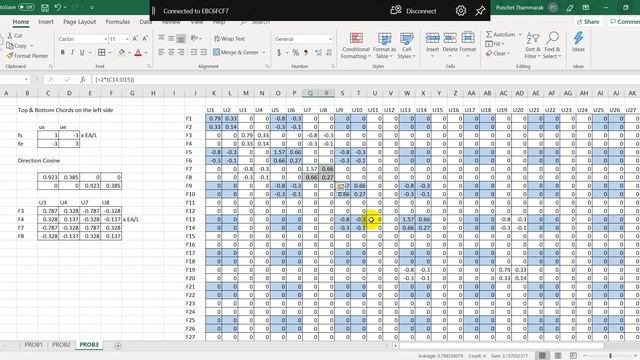Open Find & Select menu
The height and width of the screenshot is (360, 640).
coord(552,45)
